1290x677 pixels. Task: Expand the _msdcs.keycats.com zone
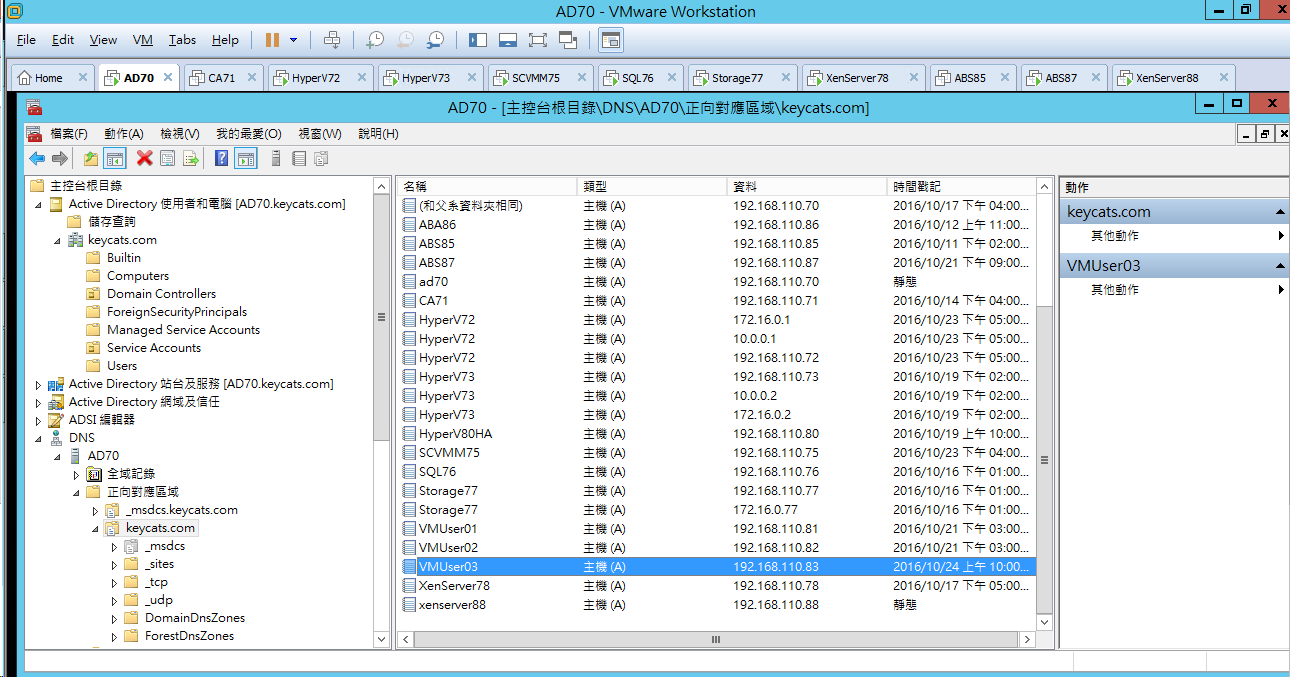pyautogui.click(x=96, y=510)
